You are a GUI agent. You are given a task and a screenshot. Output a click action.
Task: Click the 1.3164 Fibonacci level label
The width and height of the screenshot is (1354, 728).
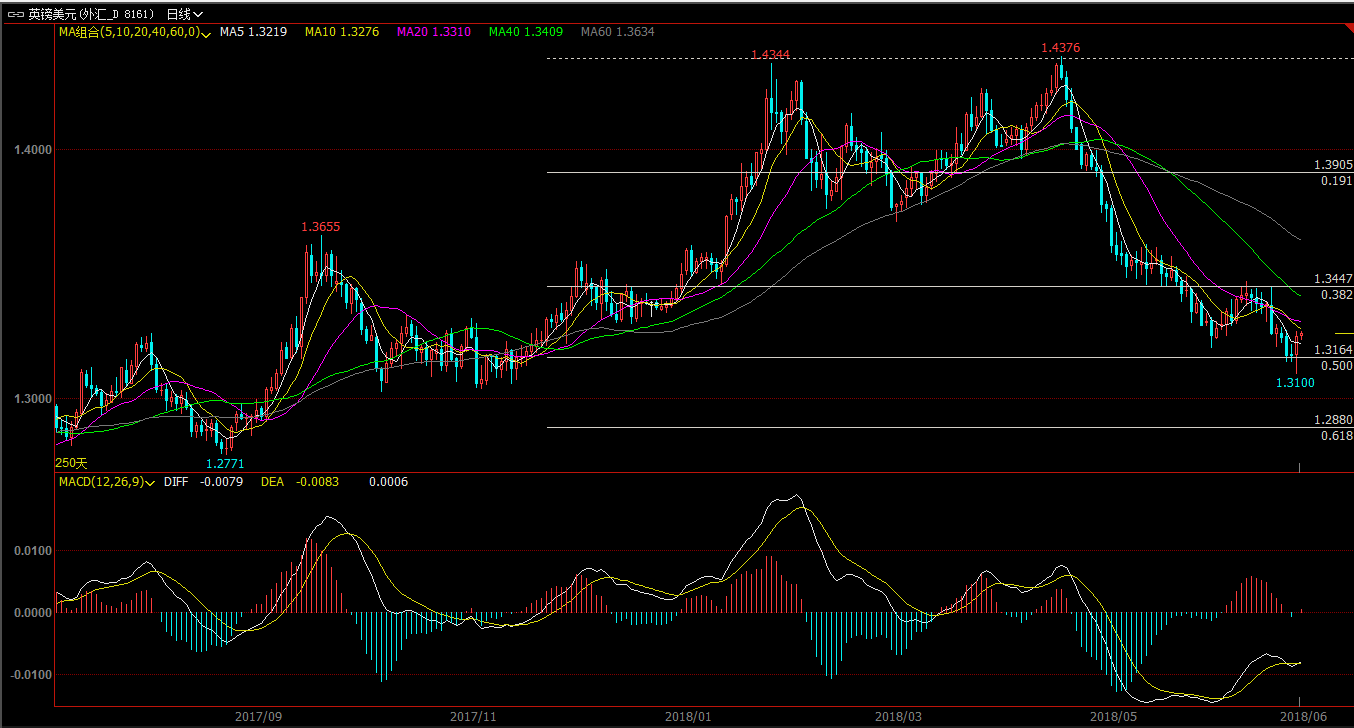[1333, 350]
